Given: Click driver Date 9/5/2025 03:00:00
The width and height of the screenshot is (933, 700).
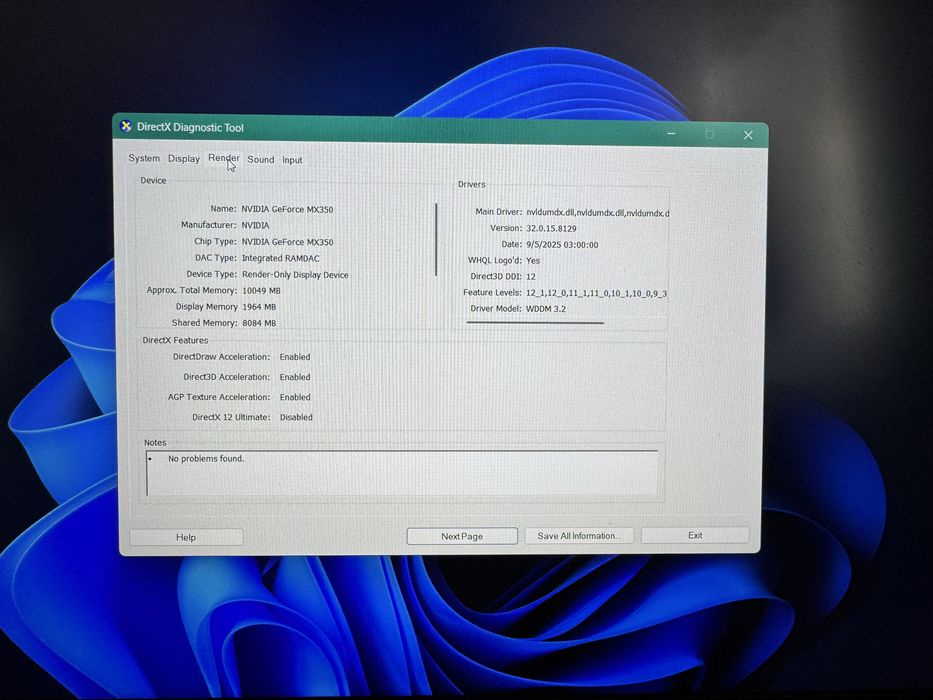Looking at the screenshot, I should point(562,245).
